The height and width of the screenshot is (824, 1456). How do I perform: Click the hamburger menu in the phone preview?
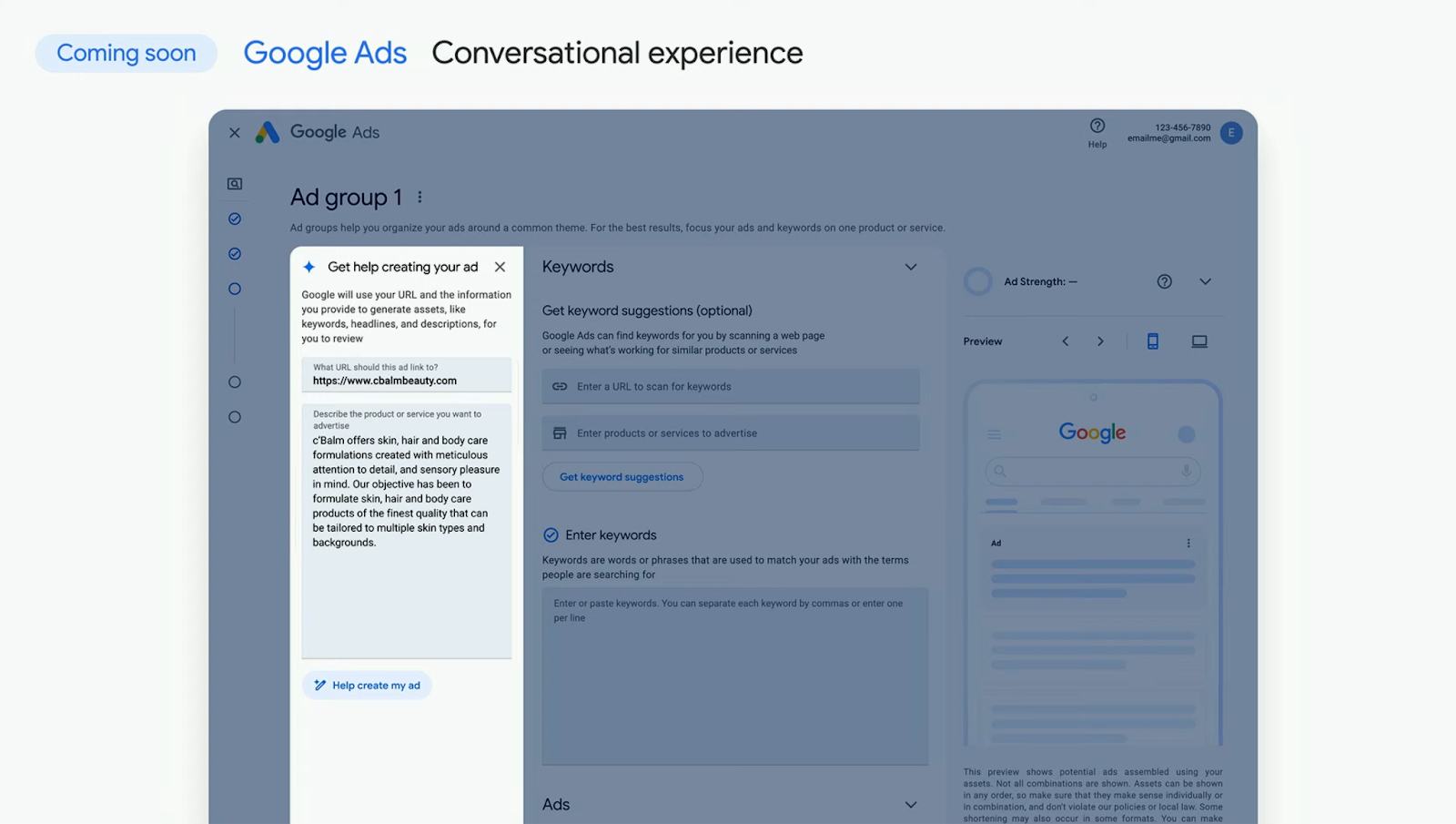(994, 434)
